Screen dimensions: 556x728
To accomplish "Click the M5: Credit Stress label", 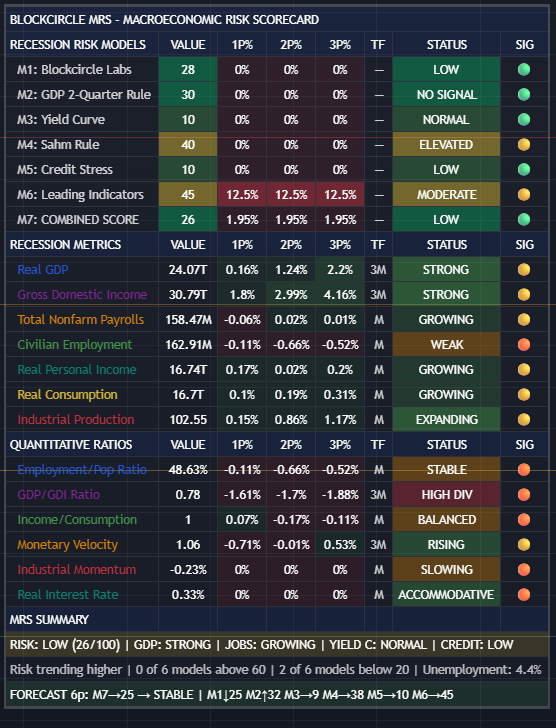I will coord(65,170).
